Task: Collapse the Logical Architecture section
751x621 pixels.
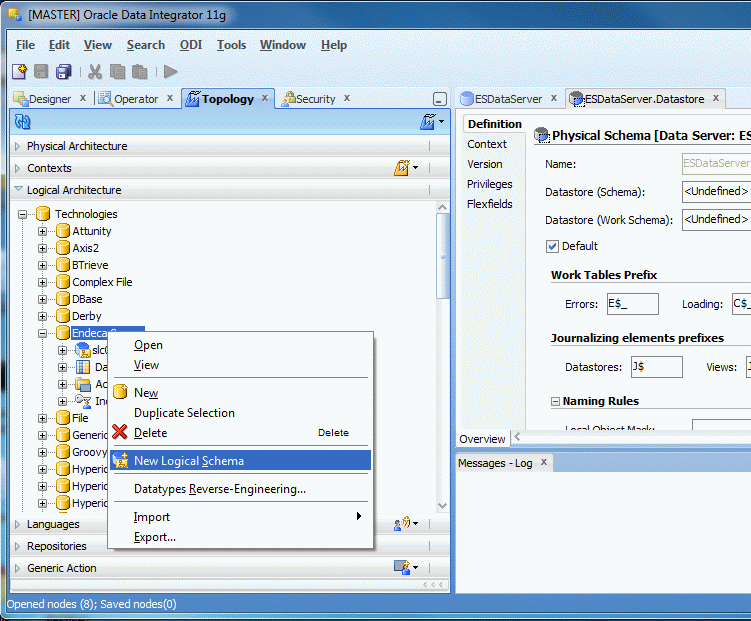Action: (18, 190)
